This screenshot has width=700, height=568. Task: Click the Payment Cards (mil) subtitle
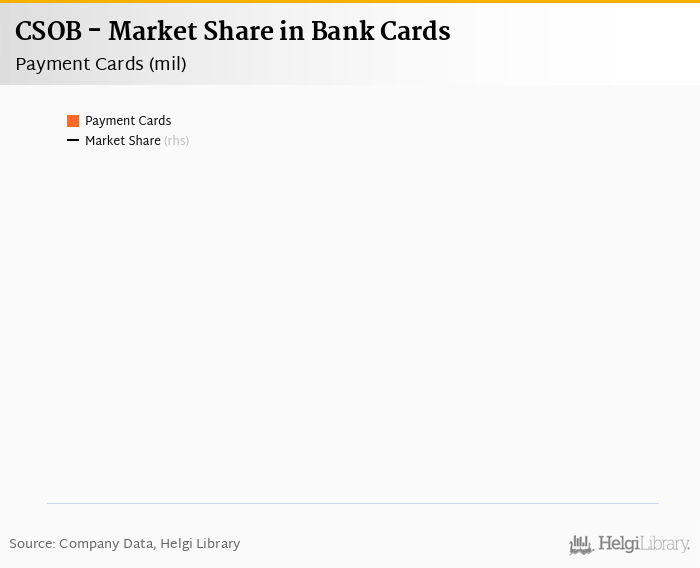click(101, 64)
